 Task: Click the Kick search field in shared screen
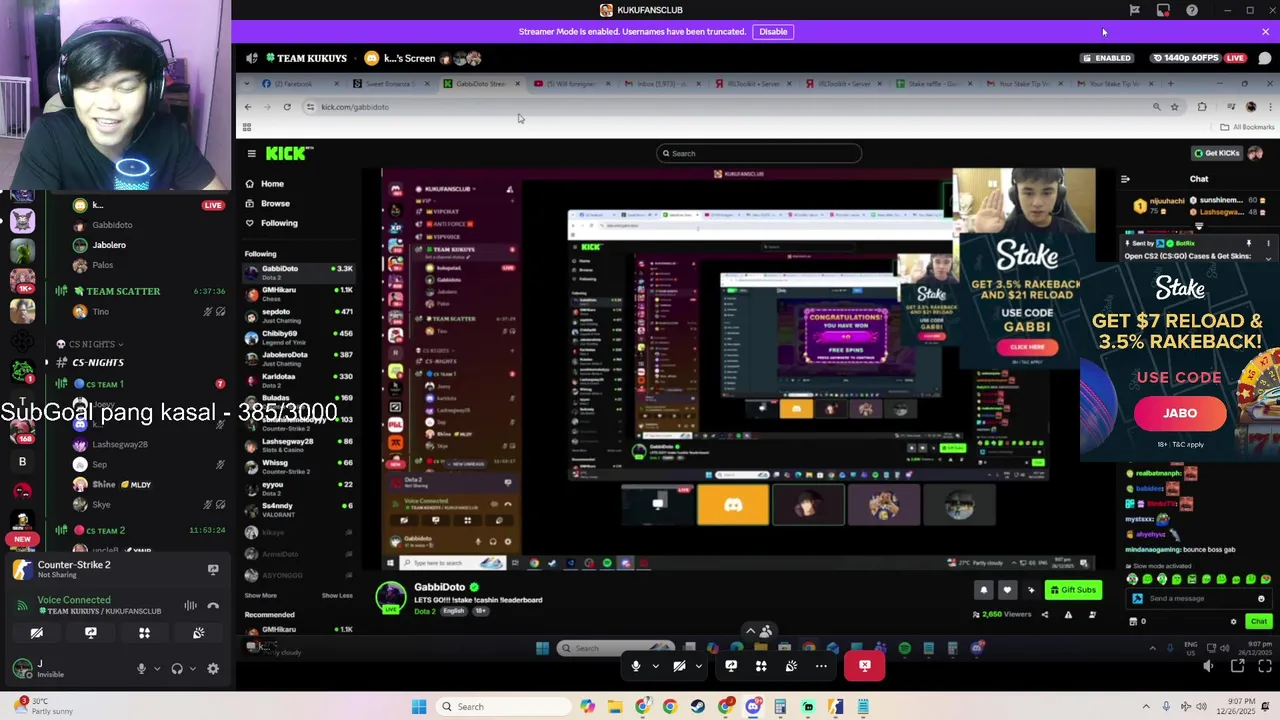(x=759, y=154)
